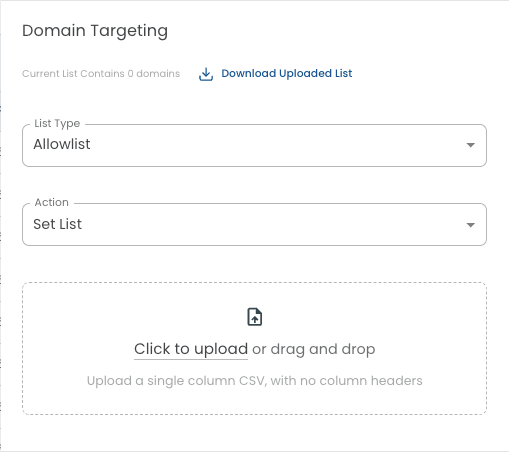The height and width of the screenshot is (452, 513).
Task: Click the Action field label
Action: (52, 202)
